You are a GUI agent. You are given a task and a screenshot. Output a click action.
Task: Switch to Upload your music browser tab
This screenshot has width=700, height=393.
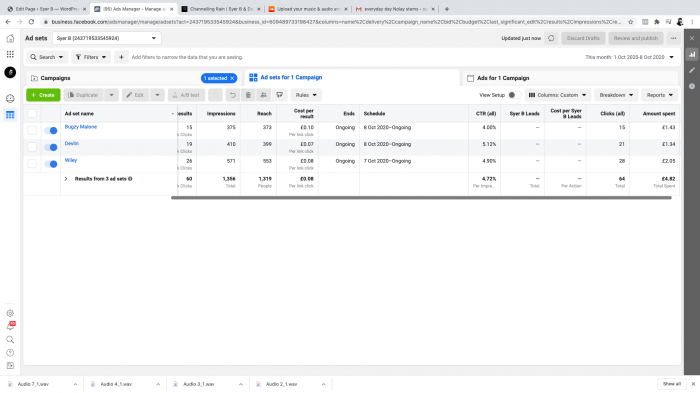click(308, 9)
